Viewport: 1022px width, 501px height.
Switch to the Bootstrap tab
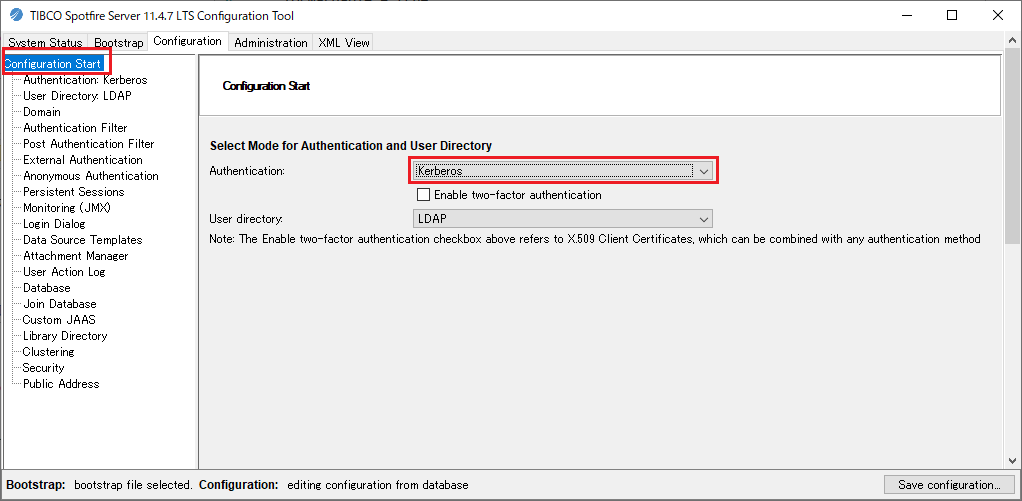coord(119,43)
